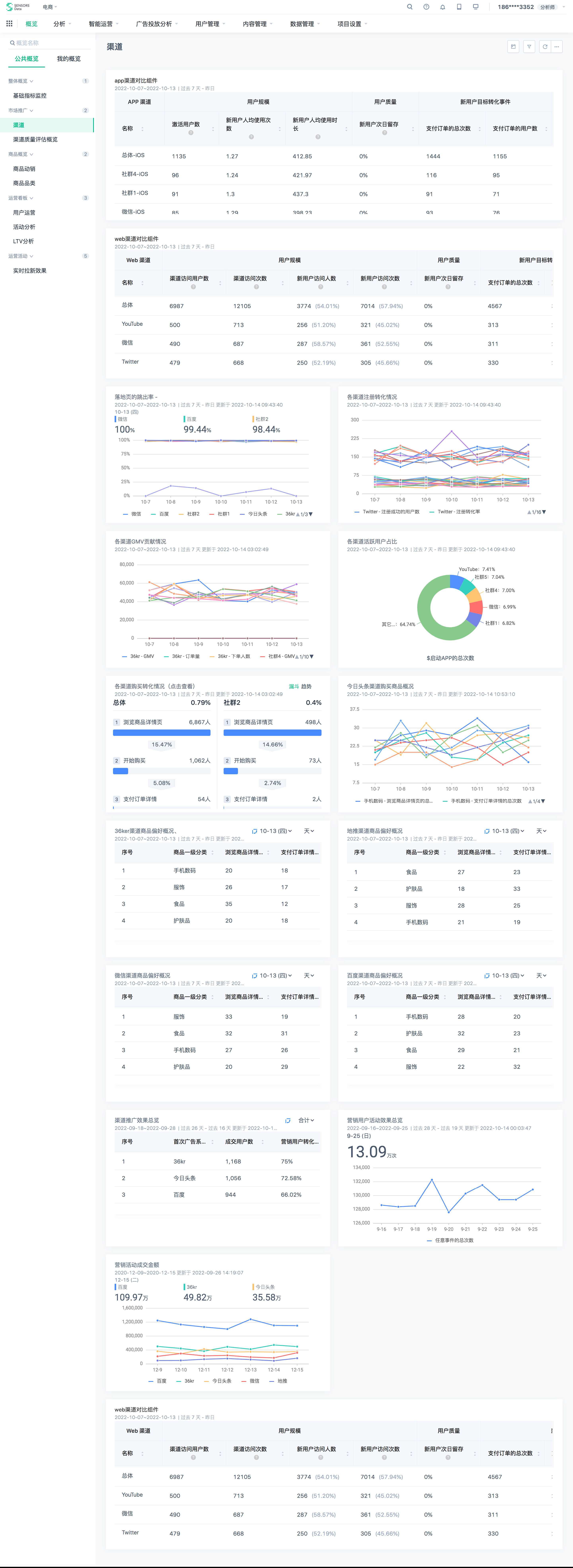The image size is (573, 1568).
Task: Click the date compare icon in 微信渠道商品偏好概况
Action: (254, 976)
